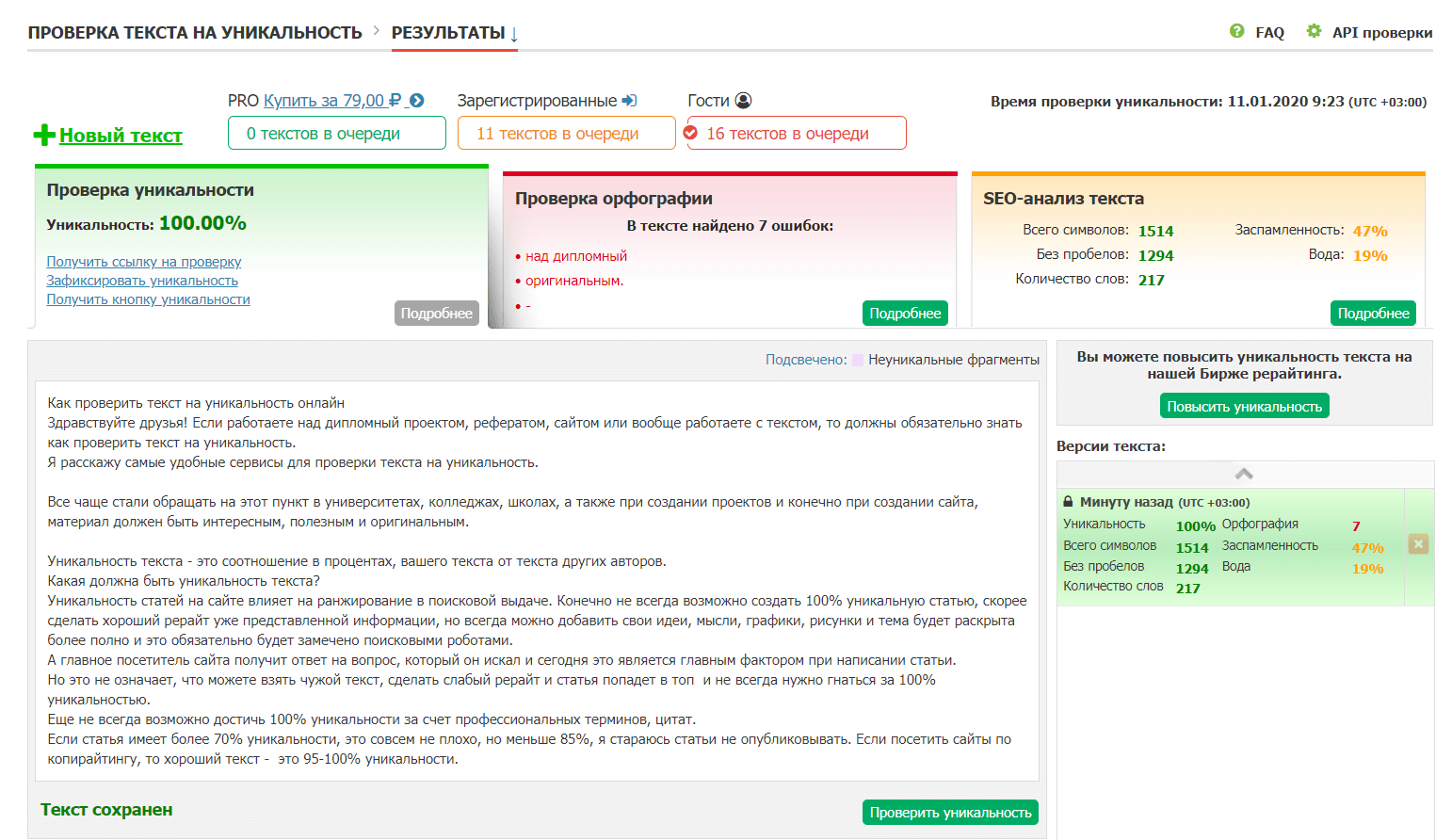This screenshot has width=1452, height=840.
Task: Open API проверки settings via the gear icon
Action: [x=1314, y=31]
